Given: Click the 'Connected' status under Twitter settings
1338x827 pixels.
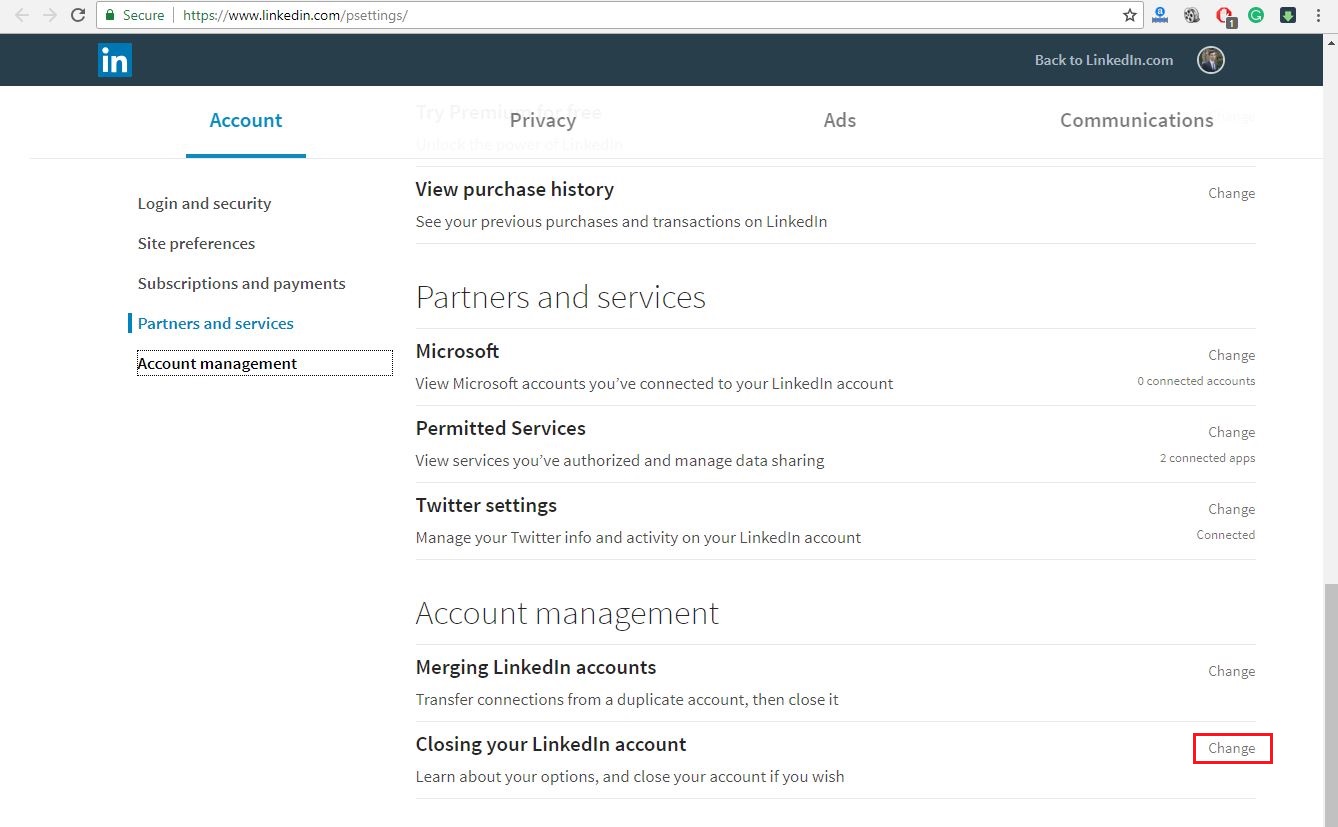Looking at the screenshot, I should point(1226,535).
